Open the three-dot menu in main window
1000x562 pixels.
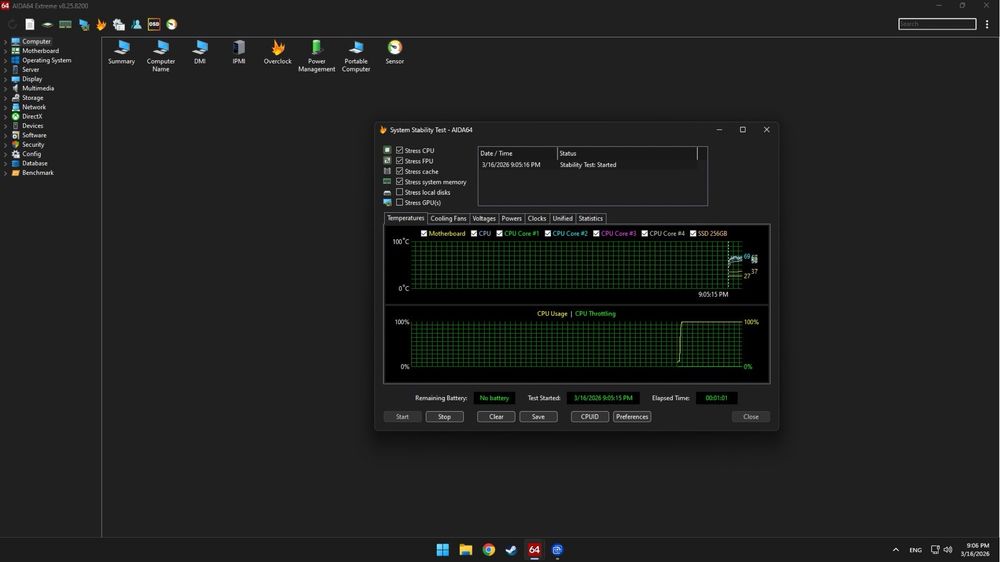click(x=987, y=24)
